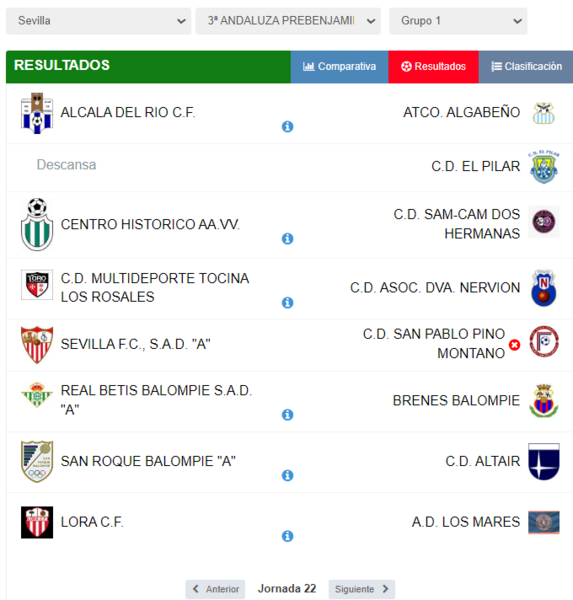Screen dimensions: 573x600
Task: Open match info icon for Alcala del Rio
Action: click(287, 126)
